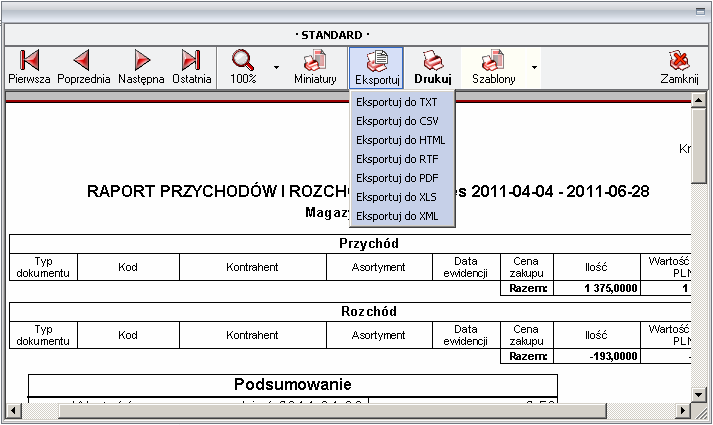This screenshot has height=425, width=713.
Task: Click Typ dokumentu header in Rozchód table
Action: point(43,335)
